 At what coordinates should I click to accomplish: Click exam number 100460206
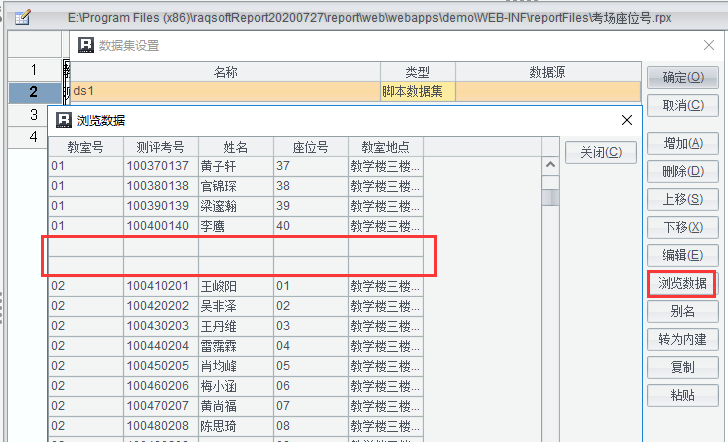161,386
